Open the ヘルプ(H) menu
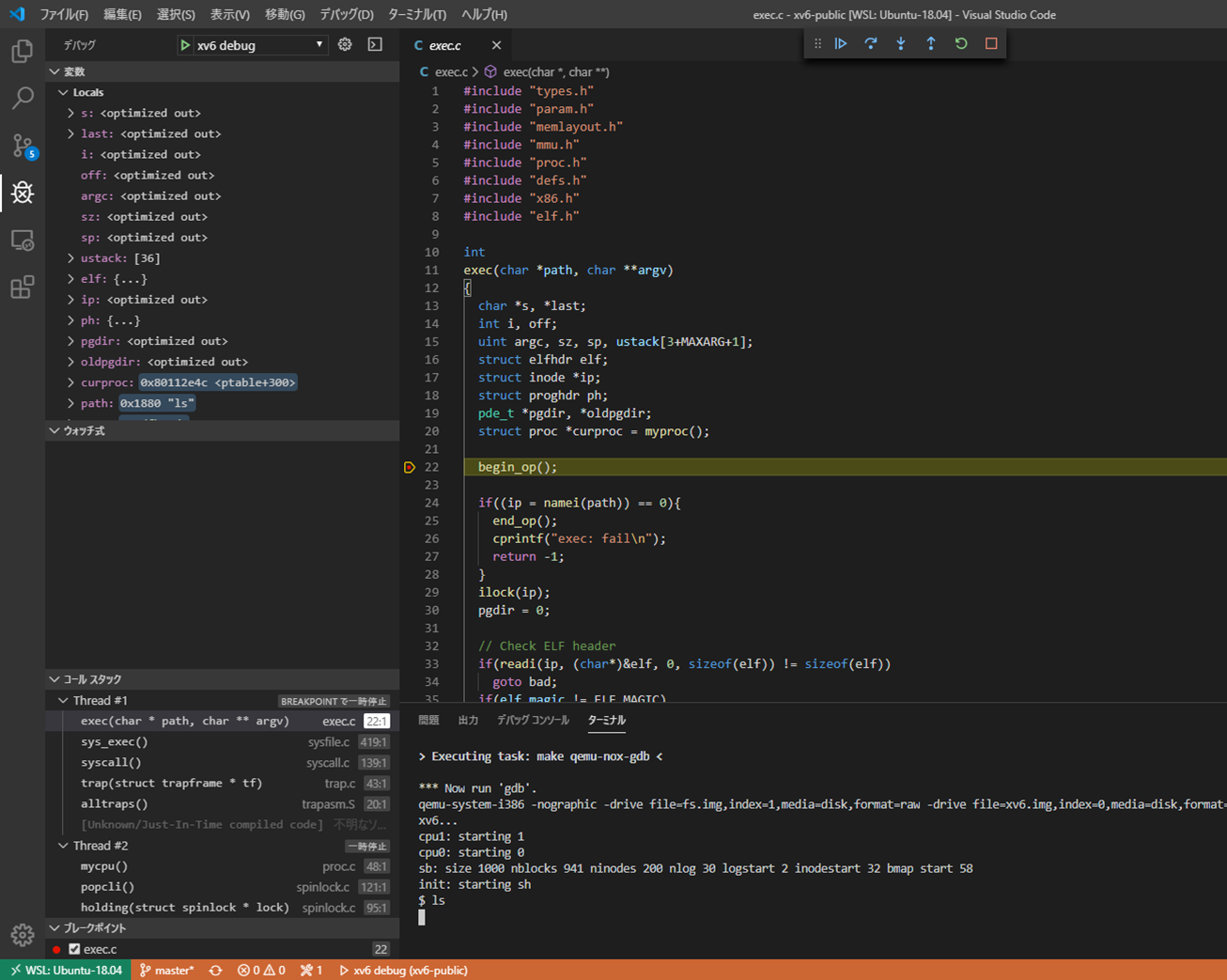Screen dimensions: 1227x980 click(x=484, y=14)
